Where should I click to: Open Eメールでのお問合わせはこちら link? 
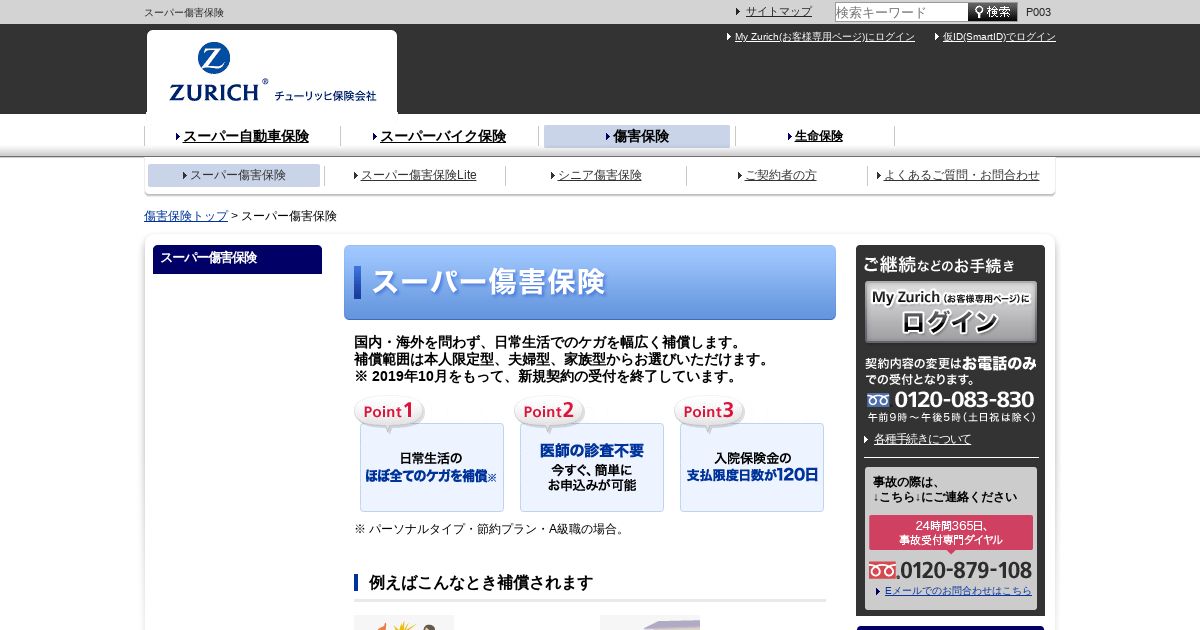[x=958, y=591]
